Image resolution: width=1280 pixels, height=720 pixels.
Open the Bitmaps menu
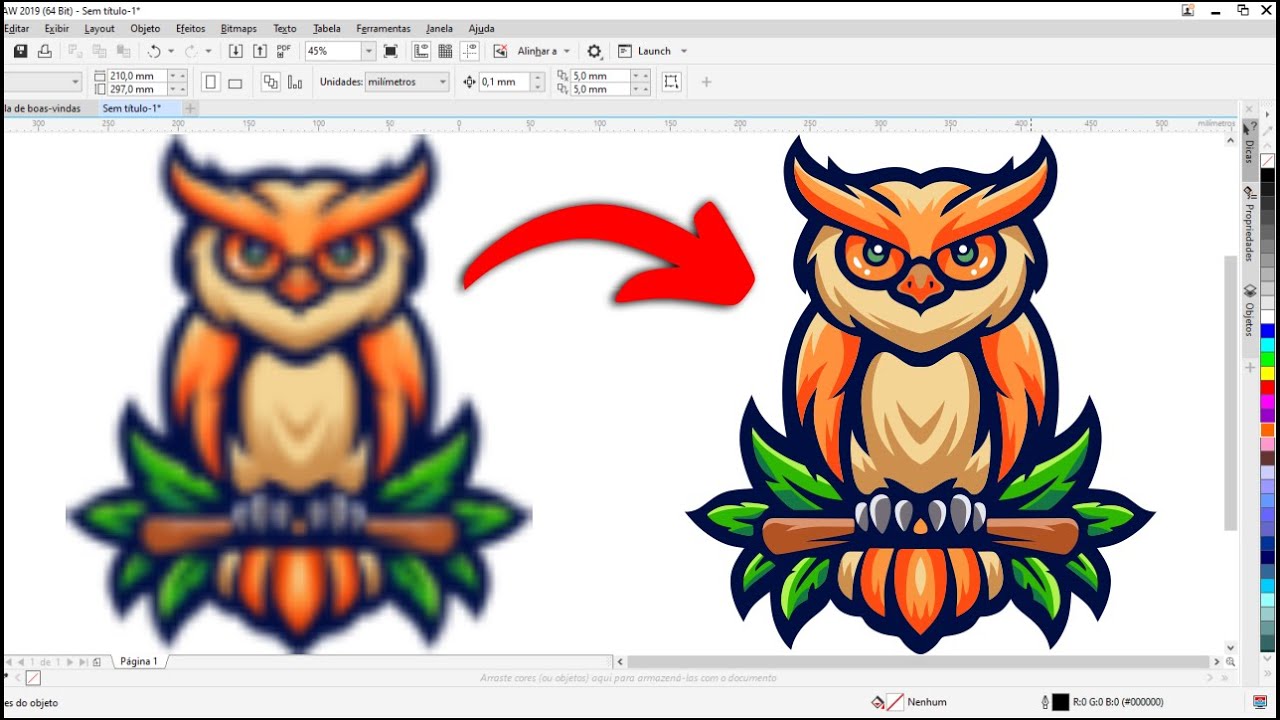(x=238, y=29)
